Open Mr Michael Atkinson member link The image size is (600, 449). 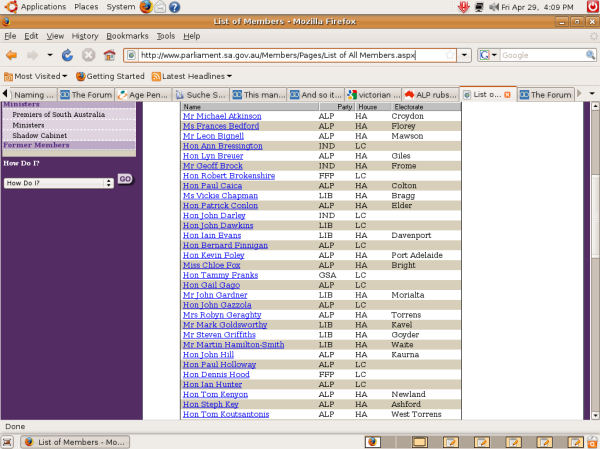coord(222,116)
